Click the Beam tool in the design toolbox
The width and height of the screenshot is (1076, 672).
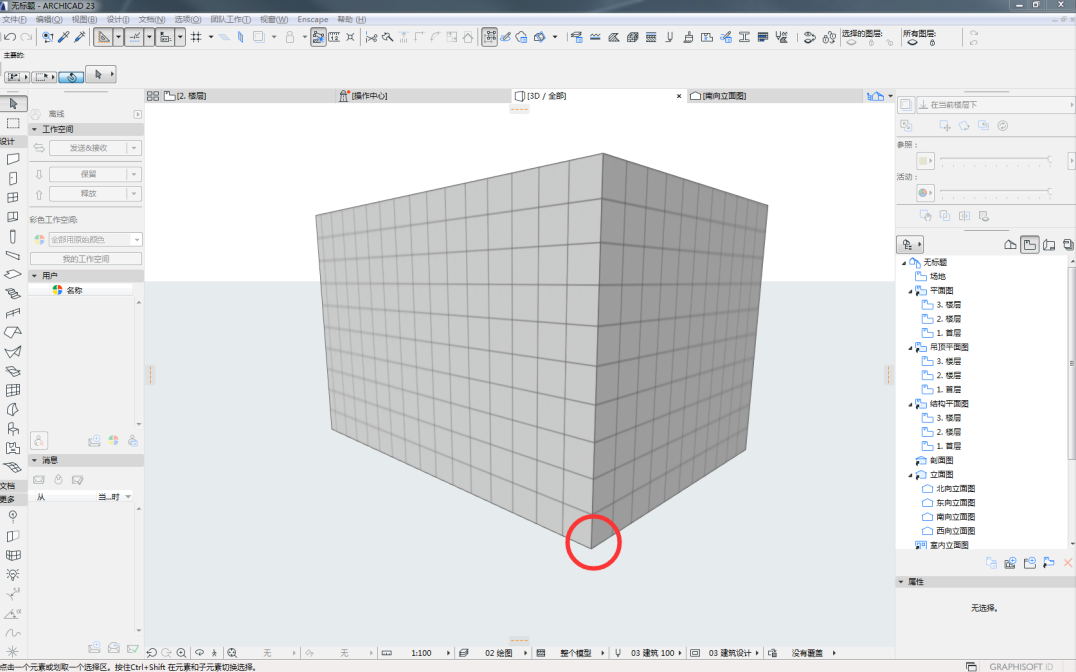coord(12,255)
